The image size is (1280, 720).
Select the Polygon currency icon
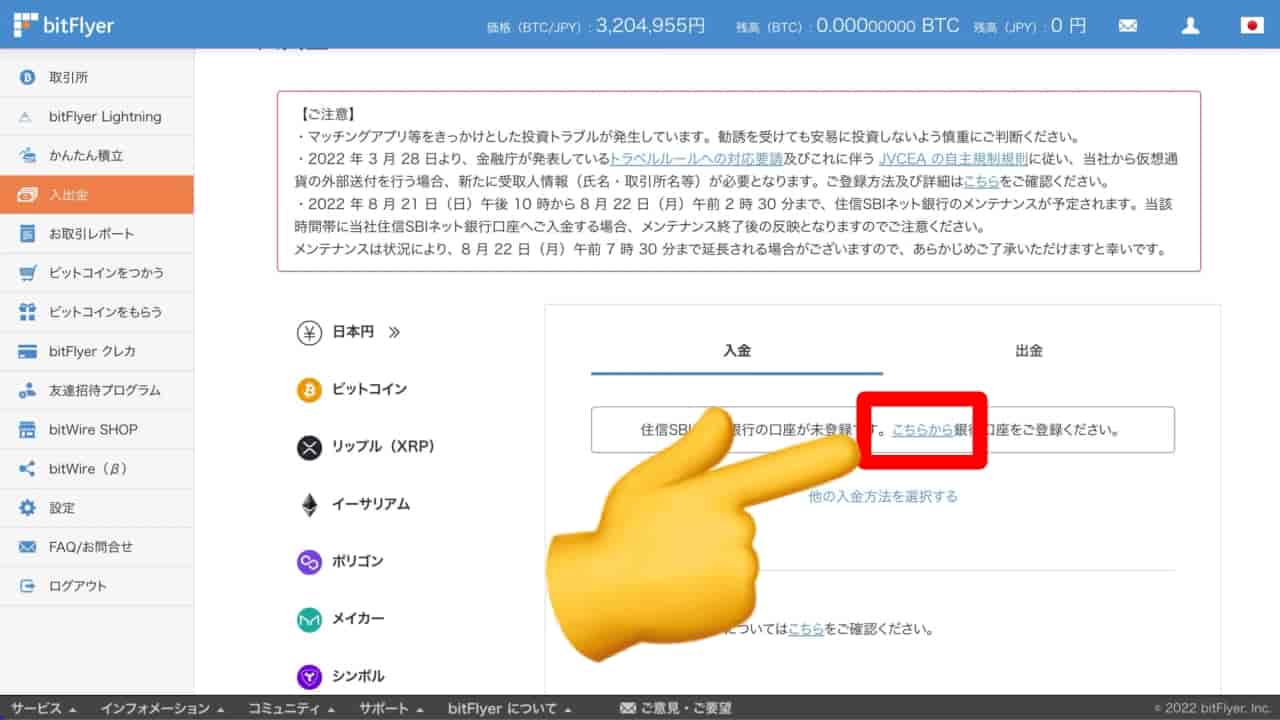click(x=309, y=562)
